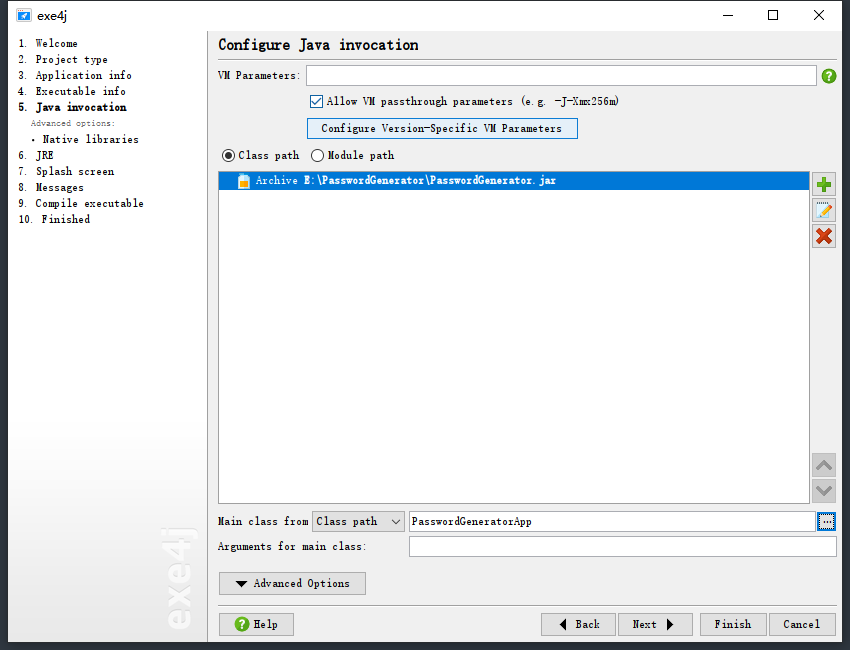This screenshot has width=850, height=650.
Task: Minimize the exe4j window
Action: 727,15
